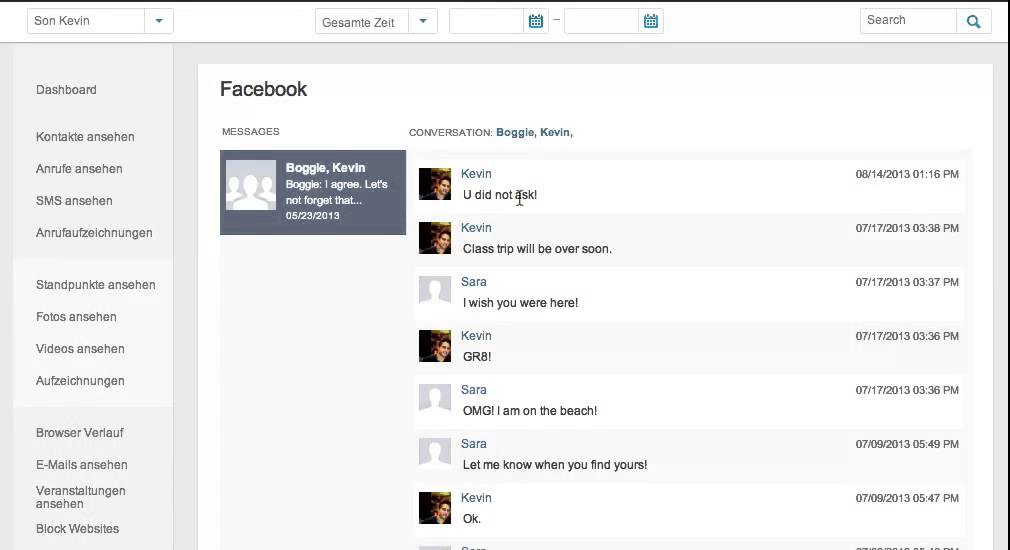
Task: Click the end date input field
Action: coord(602,21)
